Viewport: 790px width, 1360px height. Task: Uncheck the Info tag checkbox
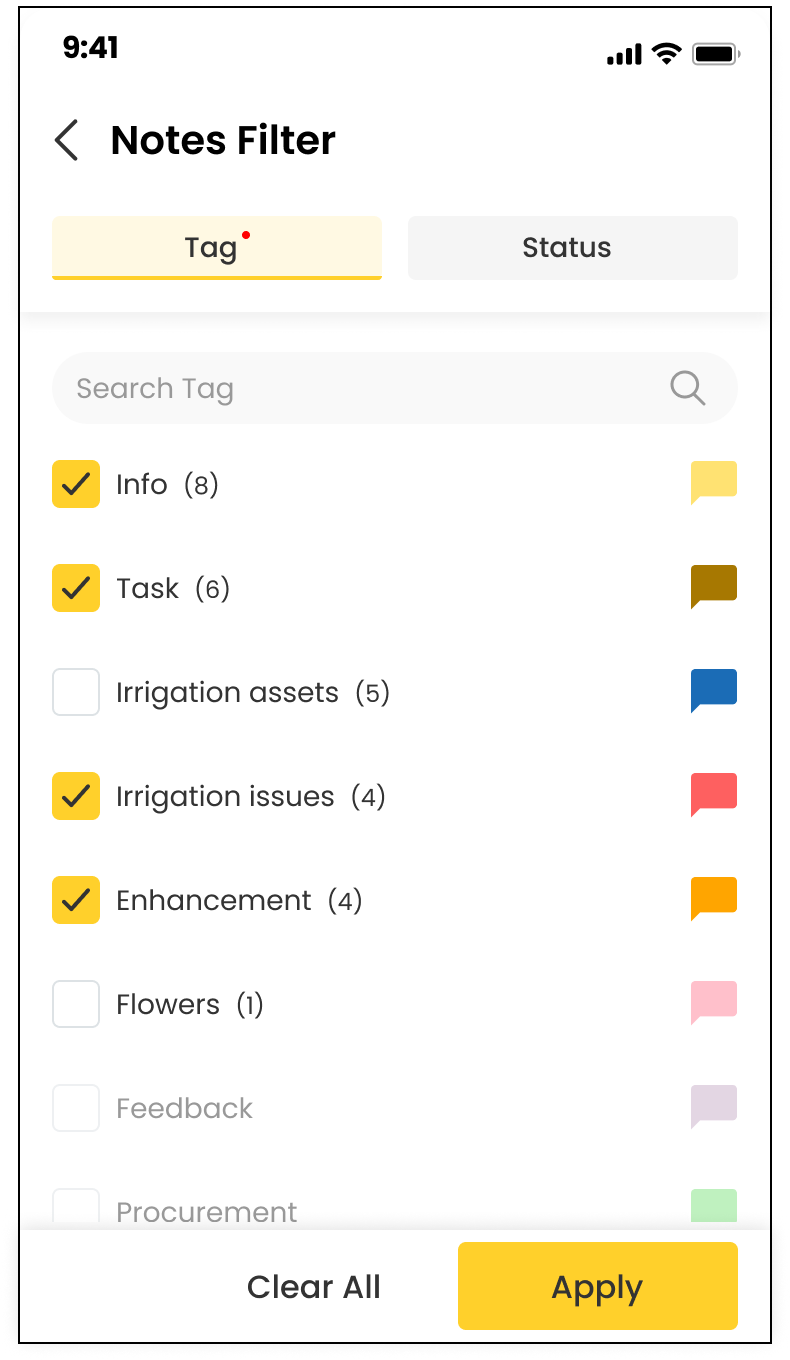tap(76, 484)
